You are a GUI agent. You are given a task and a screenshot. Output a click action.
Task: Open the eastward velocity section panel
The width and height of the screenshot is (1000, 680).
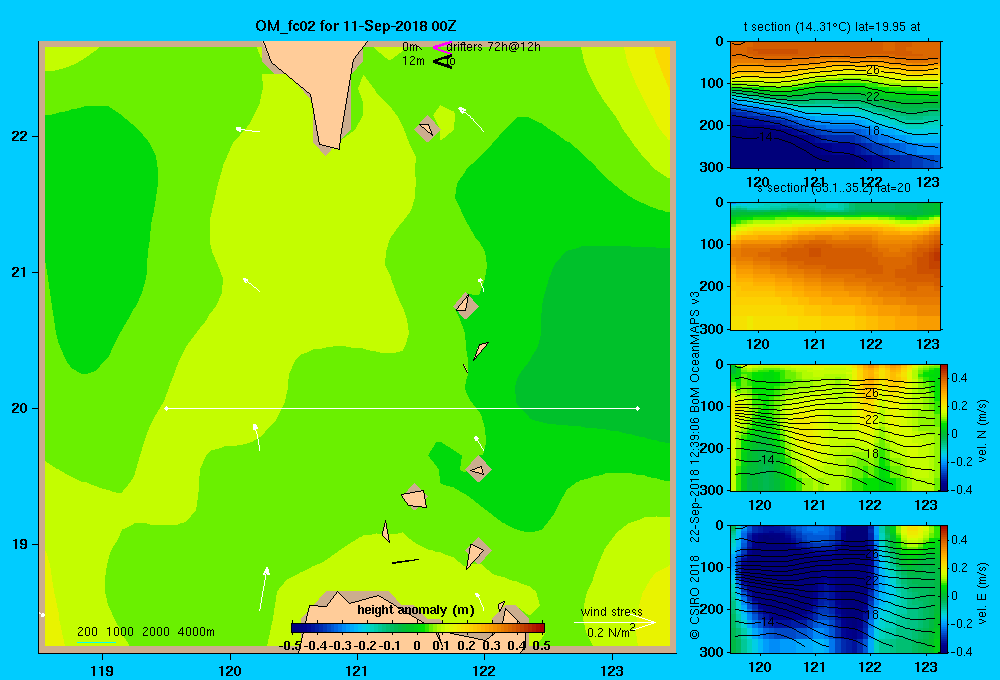pyautogui.click(x=835, y=589)
